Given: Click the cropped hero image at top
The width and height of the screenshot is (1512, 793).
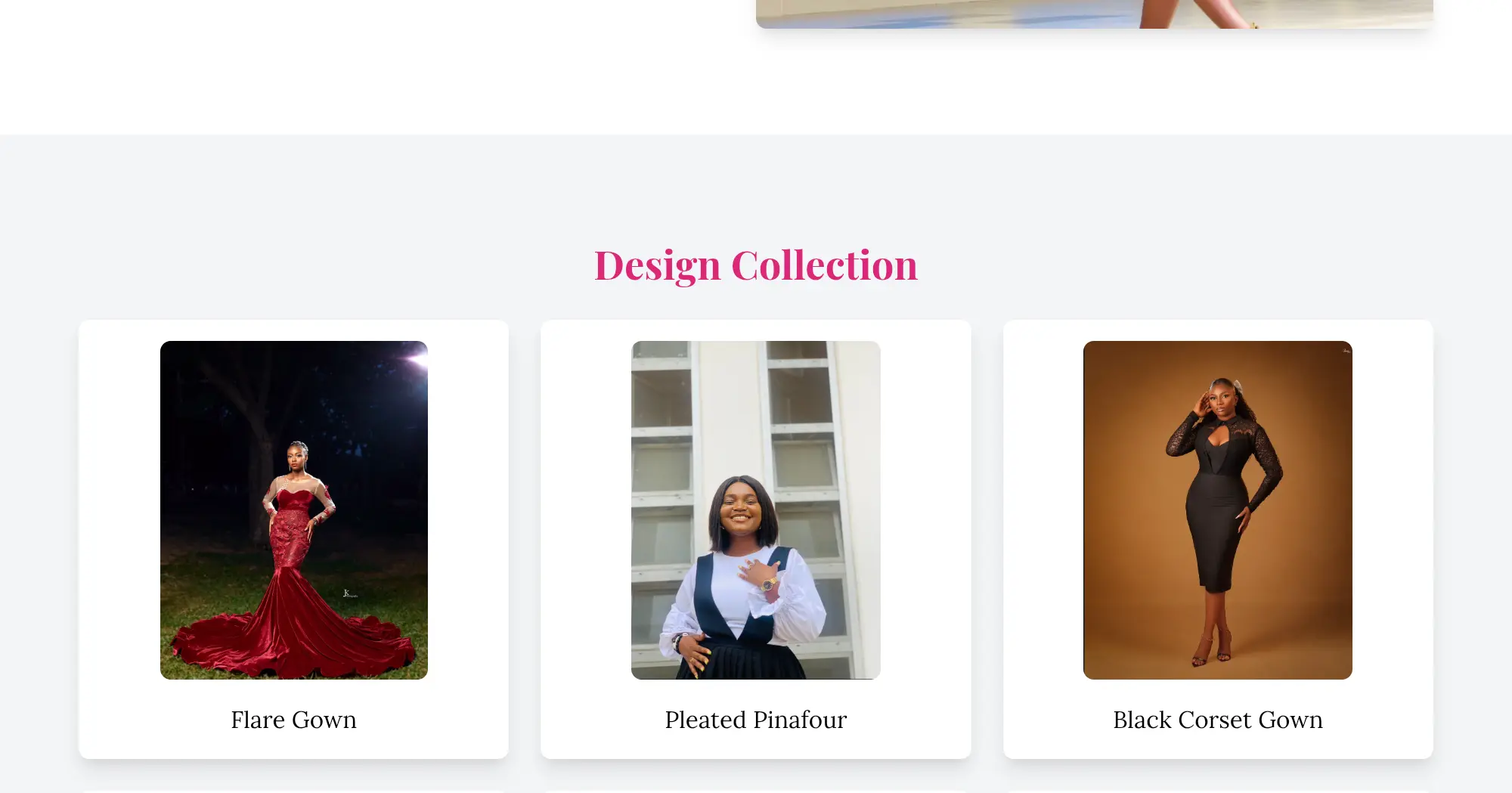Looking at the screenshot, I should pos(1094,14).
